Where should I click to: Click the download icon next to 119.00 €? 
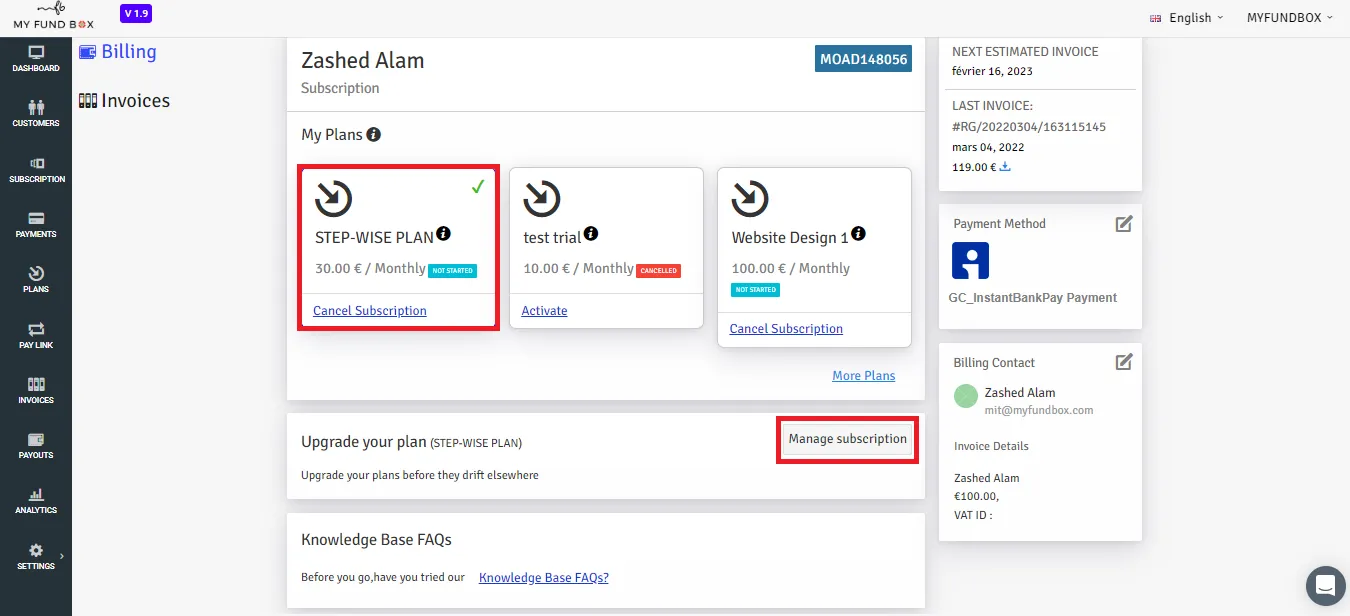click(x=1005, y=167)
